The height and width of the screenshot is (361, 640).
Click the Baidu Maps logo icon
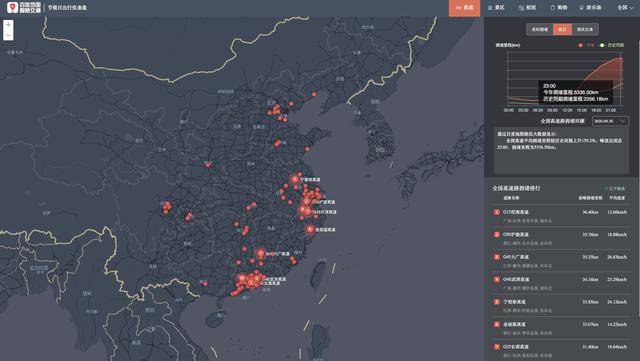click(13, 7)
